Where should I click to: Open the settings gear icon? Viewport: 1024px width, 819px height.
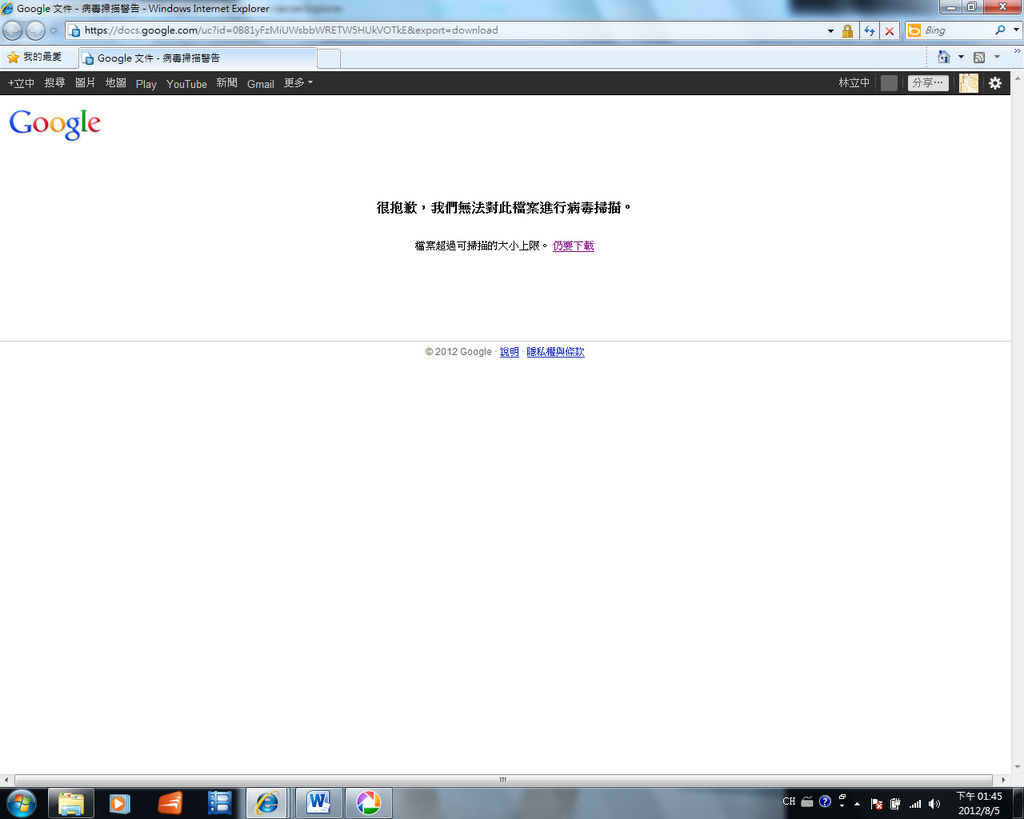995,83
